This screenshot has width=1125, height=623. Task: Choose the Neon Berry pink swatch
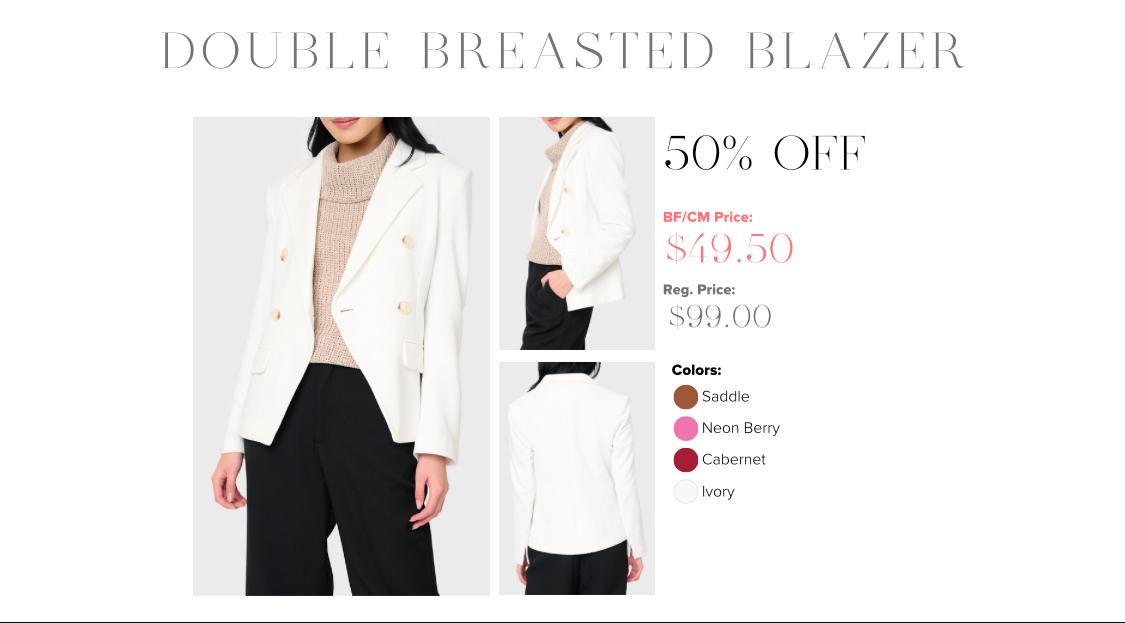point(685,428)
